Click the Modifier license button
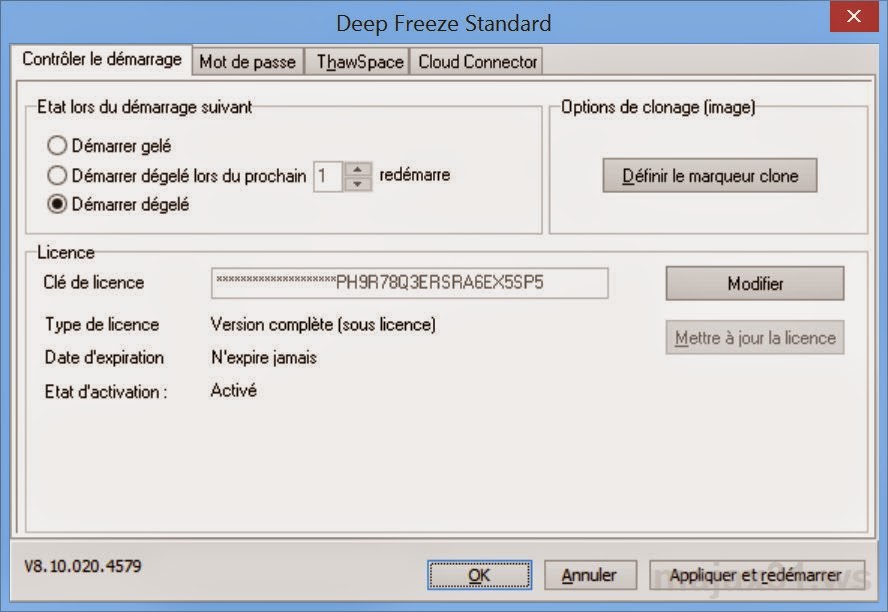The image size is (888, 612). point(755,284)
